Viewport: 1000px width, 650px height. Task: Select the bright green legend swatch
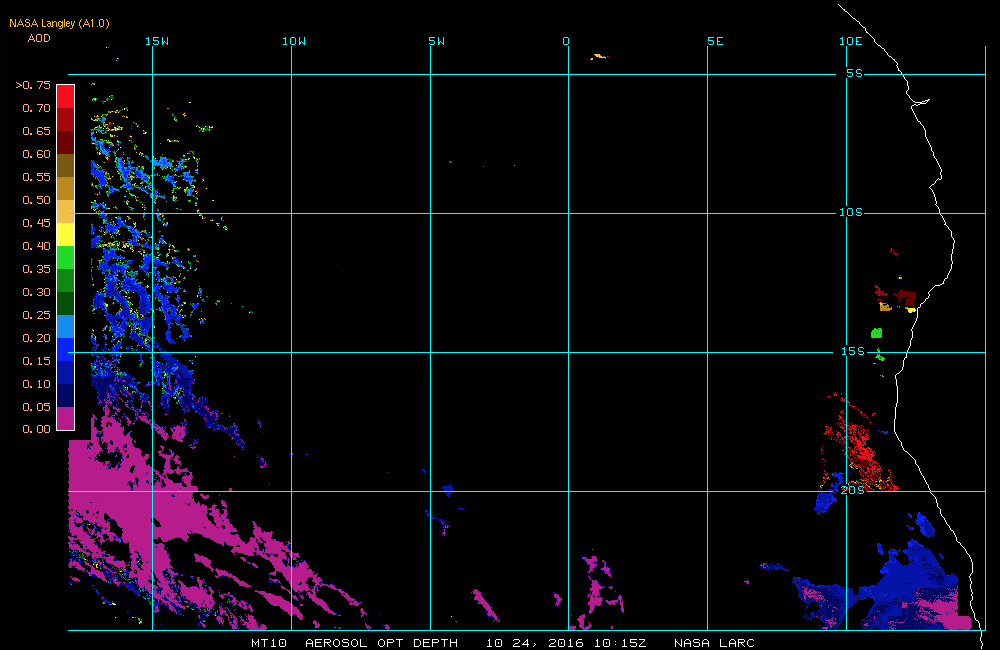pyautogui.click(x=65, y=257)
